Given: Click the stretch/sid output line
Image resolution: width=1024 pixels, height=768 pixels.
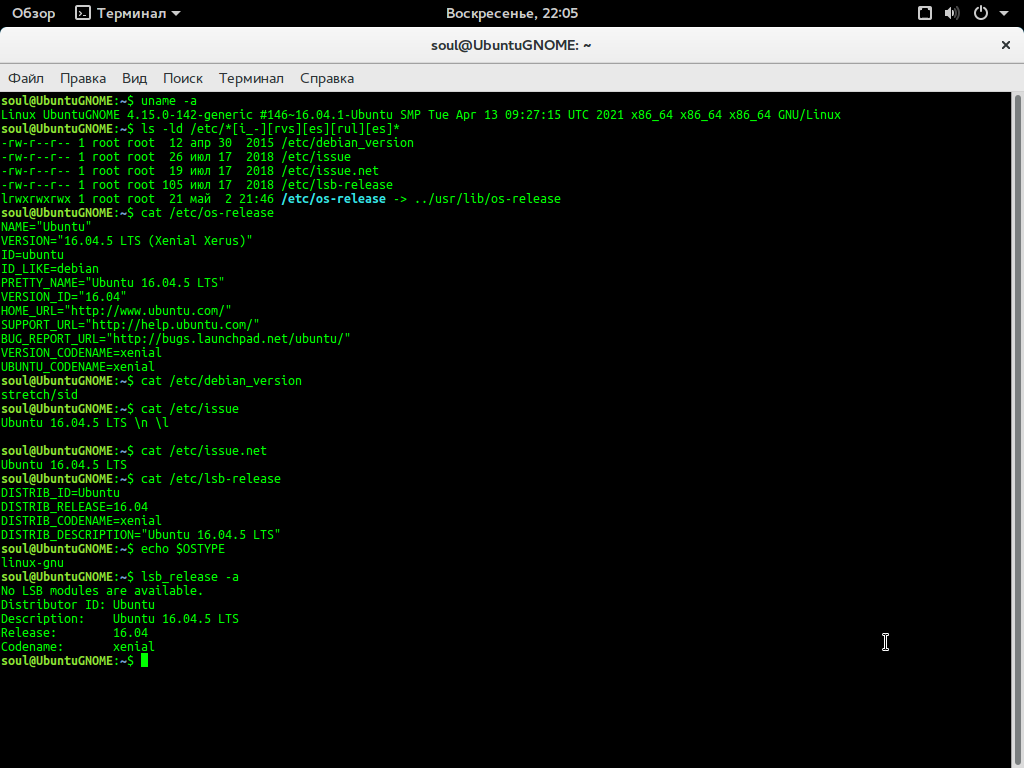Looking at the screenshot, I should (39, 395).
